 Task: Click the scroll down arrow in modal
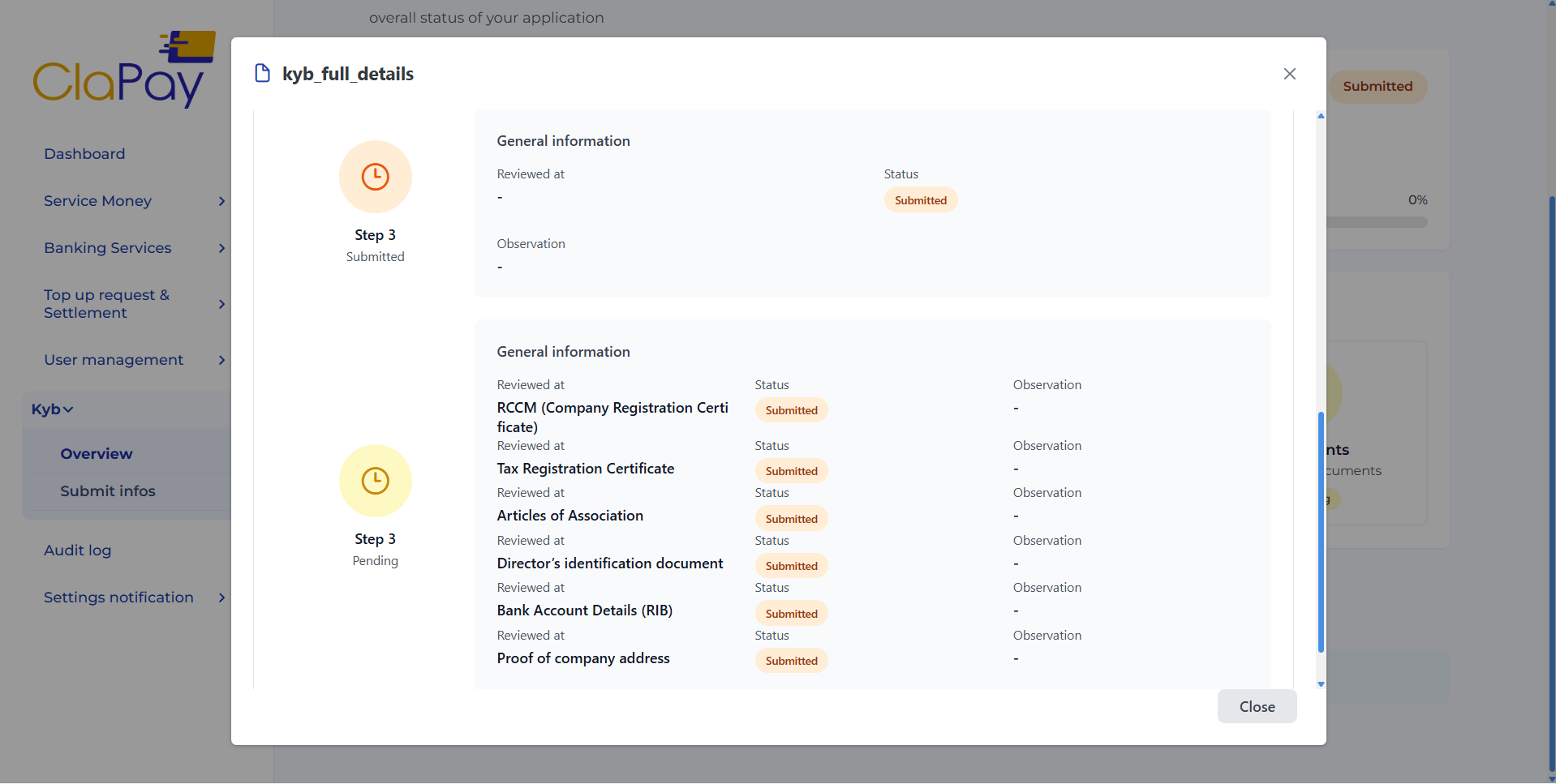point(1321,684)
